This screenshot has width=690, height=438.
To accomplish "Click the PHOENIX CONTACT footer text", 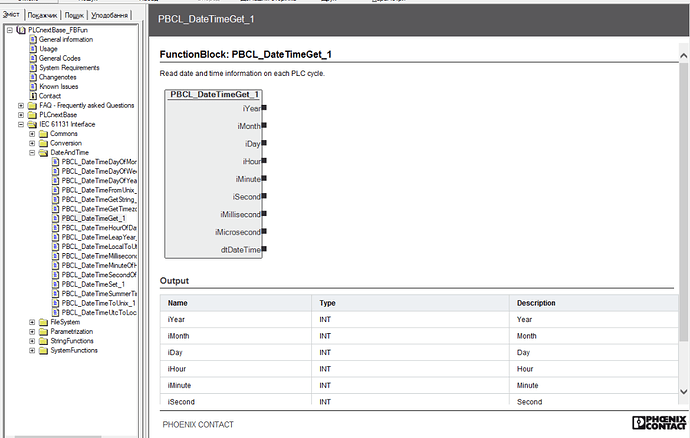I will coord(198,425).
